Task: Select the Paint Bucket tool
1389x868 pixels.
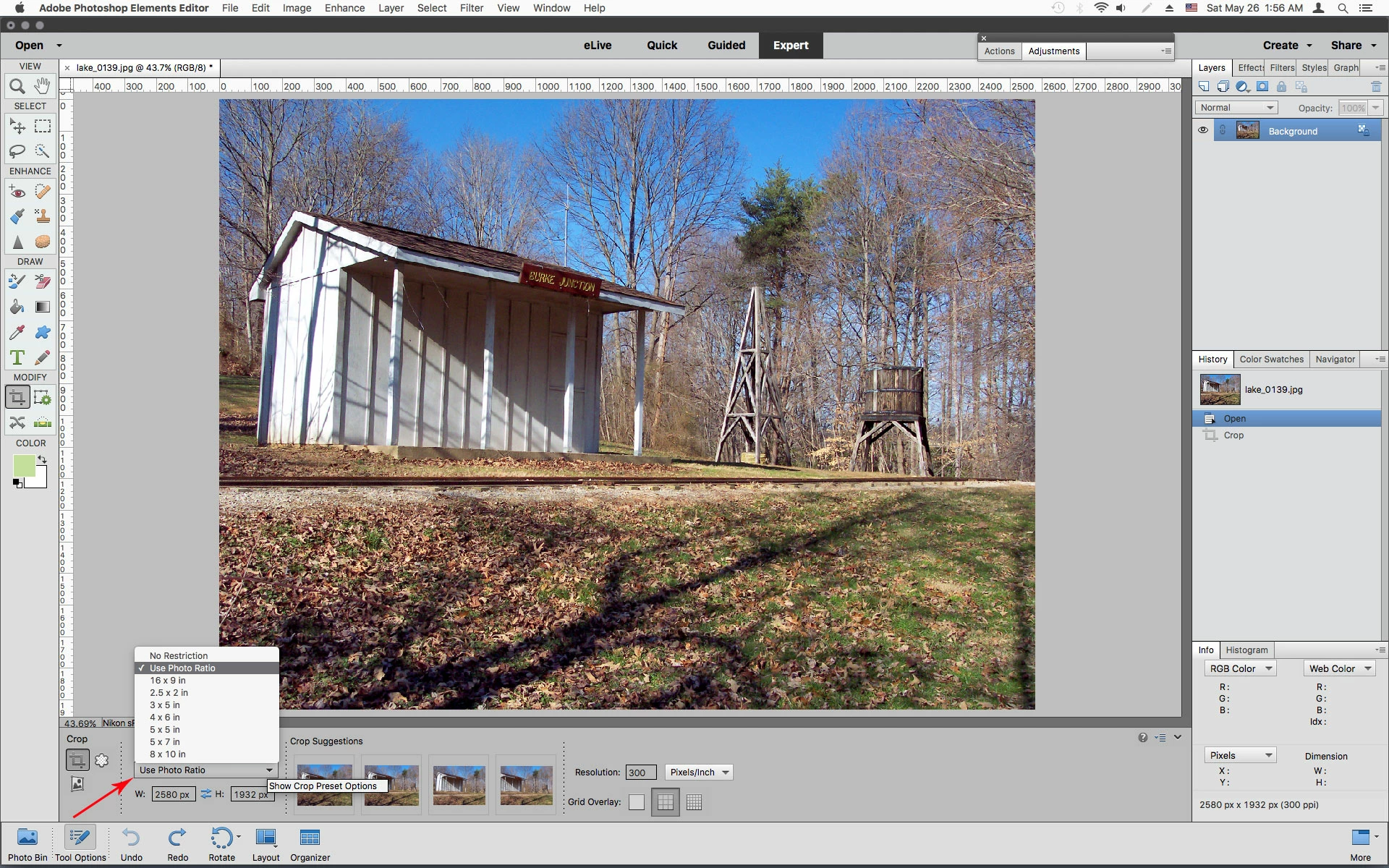Action: click(17, 307)
